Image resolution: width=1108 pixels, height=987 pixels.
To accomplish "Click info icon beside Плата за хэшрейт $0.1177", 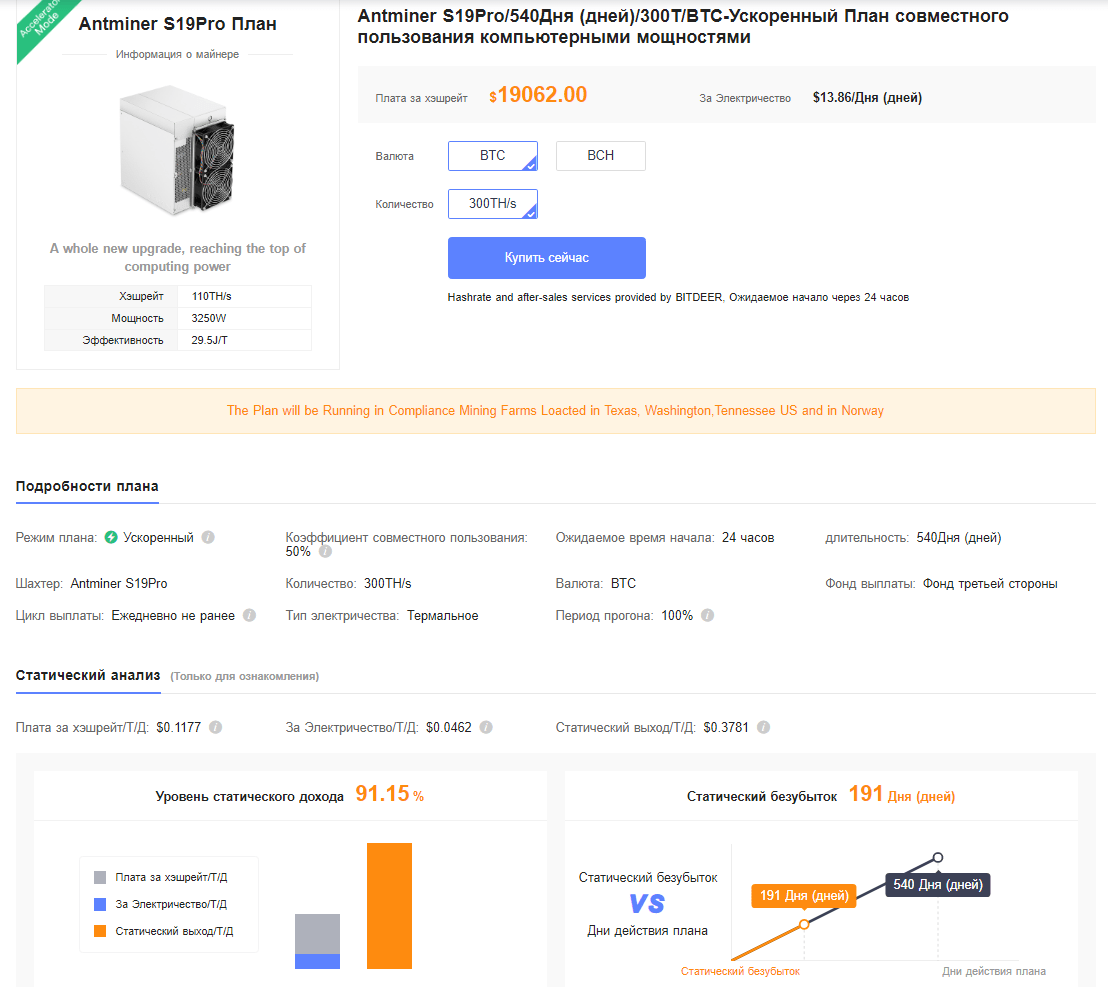I will tap(215, 728).
